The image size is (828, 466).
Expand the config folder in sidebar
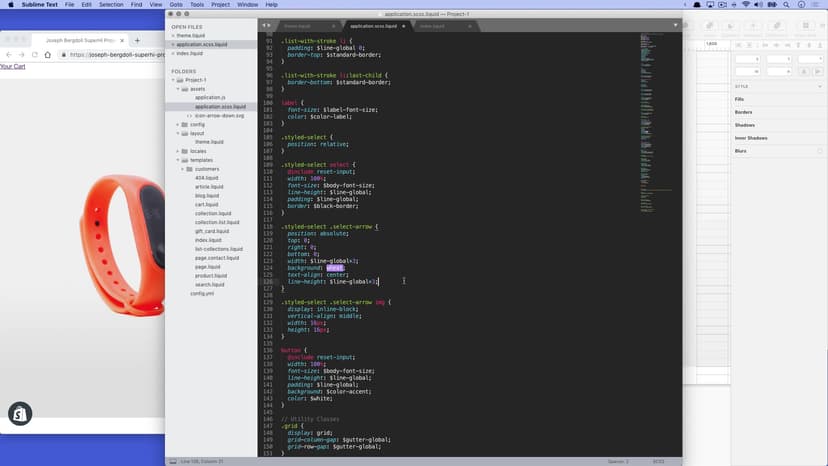178,124
